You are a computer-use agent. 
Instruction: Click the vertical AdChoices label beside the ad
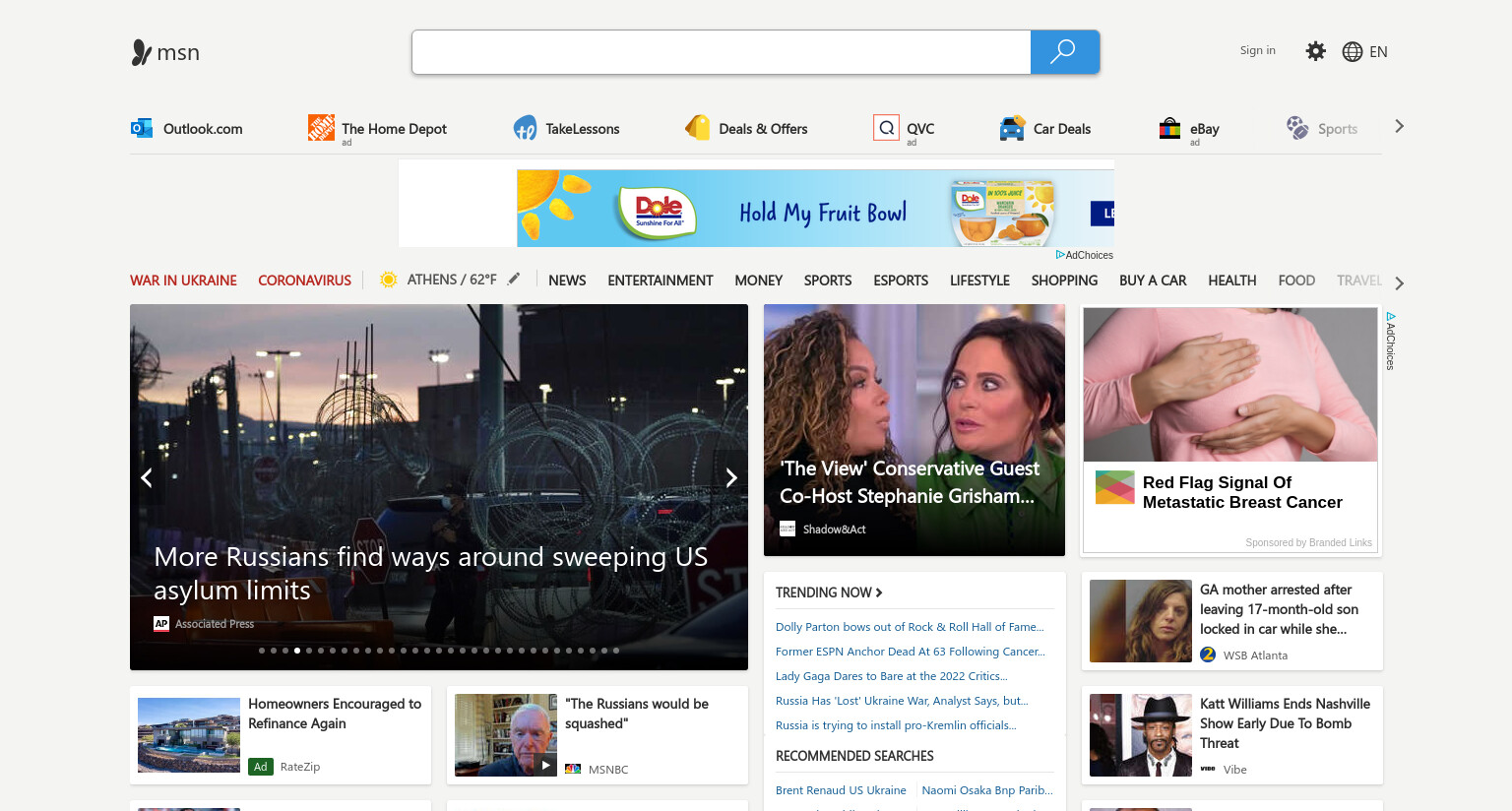tap(1391, 342)
